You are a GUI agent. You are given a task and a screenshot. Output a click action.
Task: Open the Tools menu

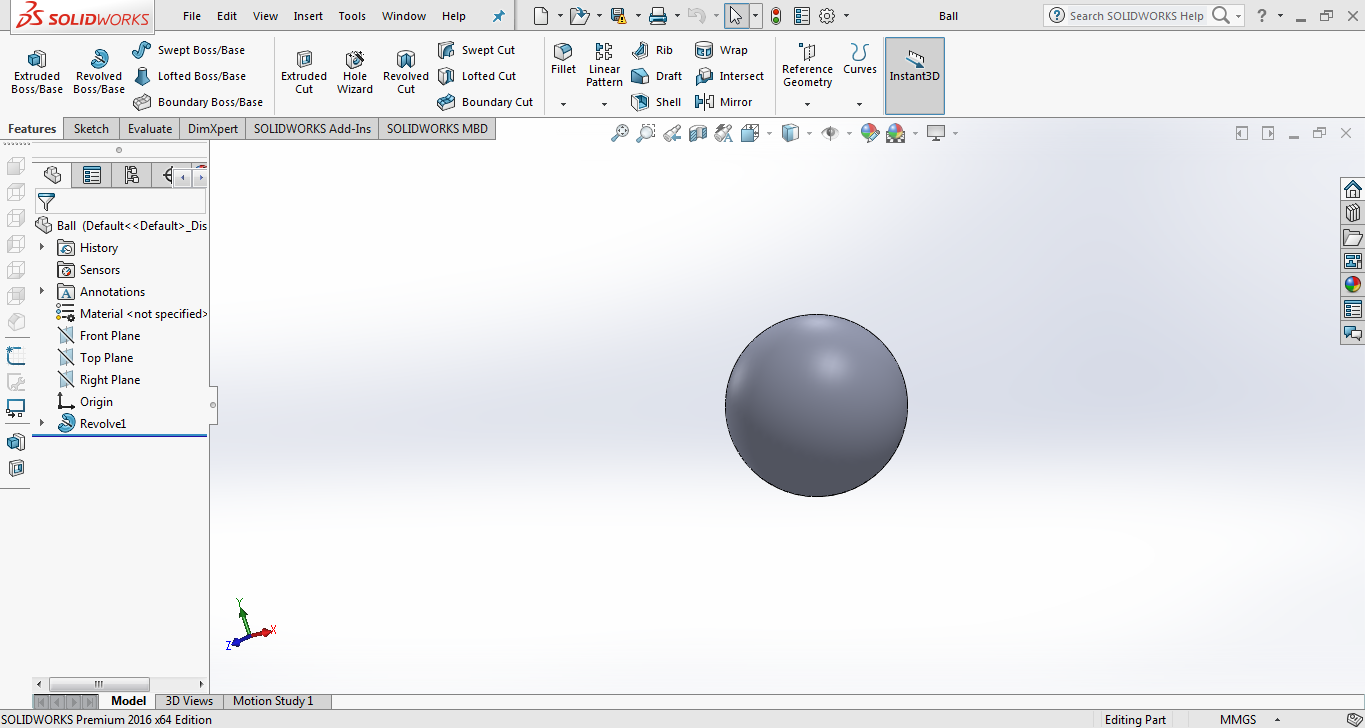(352, 16)
